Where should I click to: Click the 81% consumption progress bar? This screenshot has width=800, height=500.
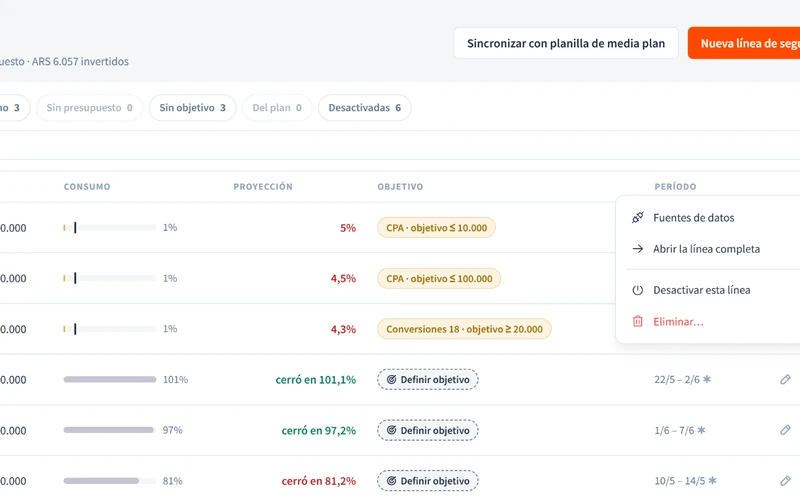tap(110, 481)
